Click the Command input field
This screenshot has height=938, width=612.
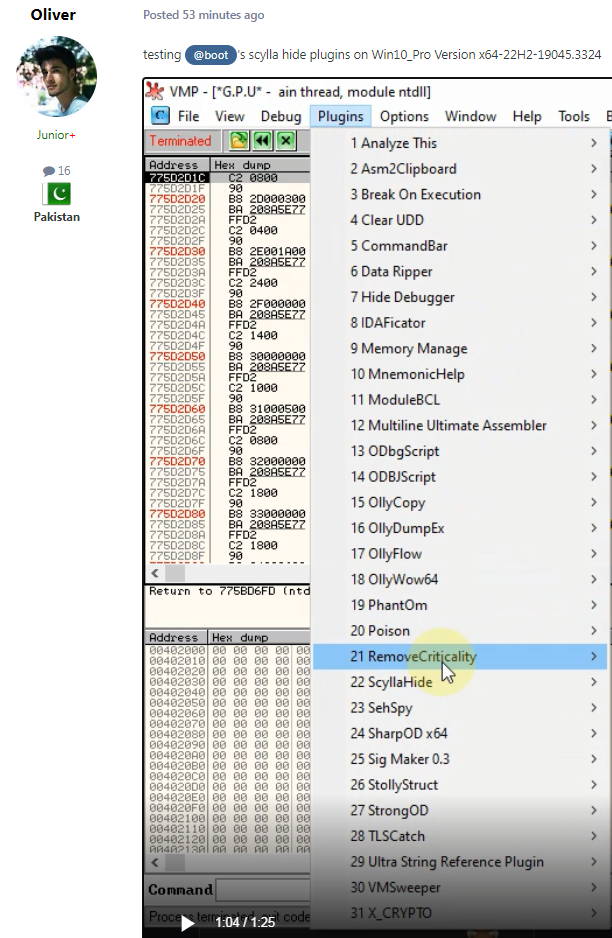(x=263, y=890)
